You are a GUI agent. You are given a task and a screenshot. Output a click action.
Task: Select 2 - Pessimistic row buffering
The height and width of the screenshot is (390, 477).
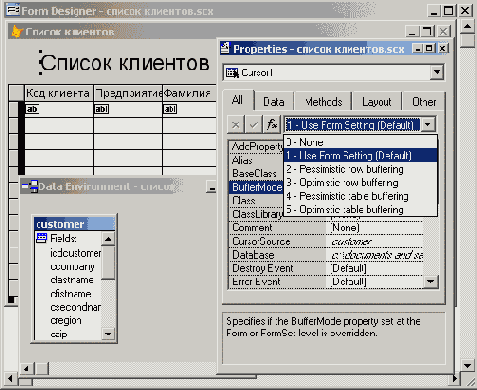(x=360, y=169)
